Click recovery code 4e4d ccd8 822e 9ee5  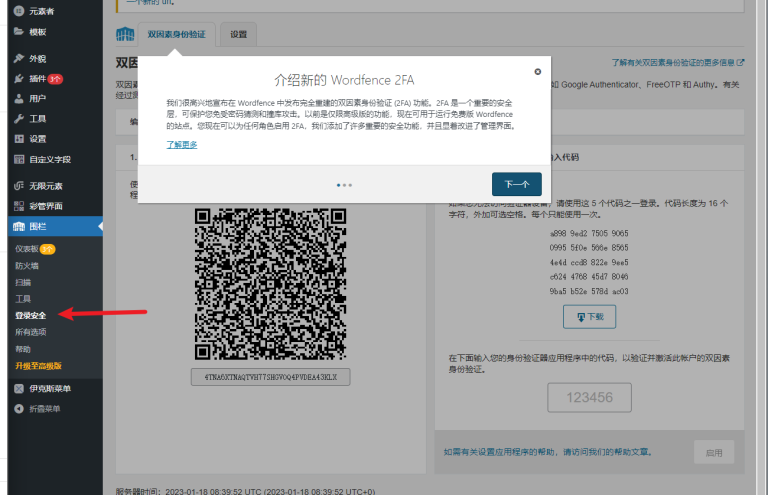589,262
